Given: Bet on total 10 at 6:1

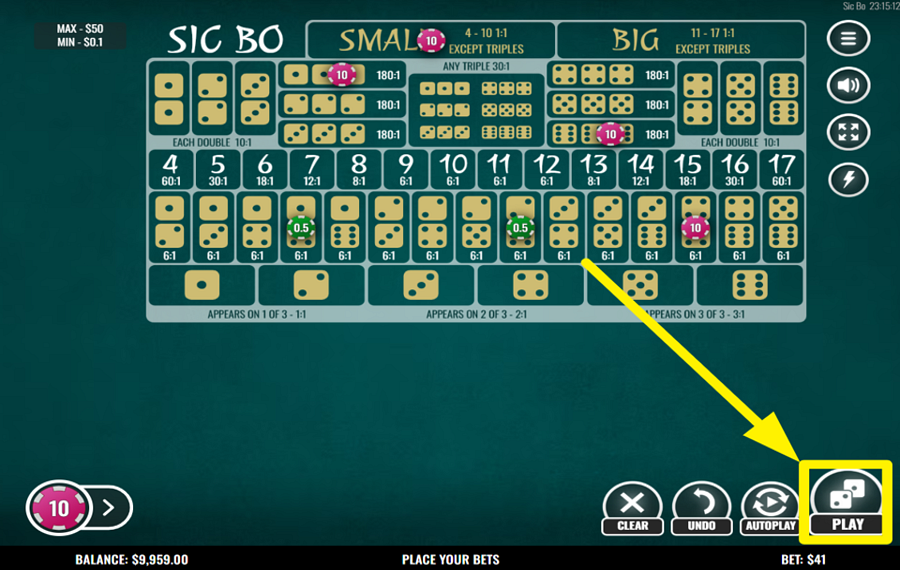Looking at the screenshot, I should coord(453,170).
